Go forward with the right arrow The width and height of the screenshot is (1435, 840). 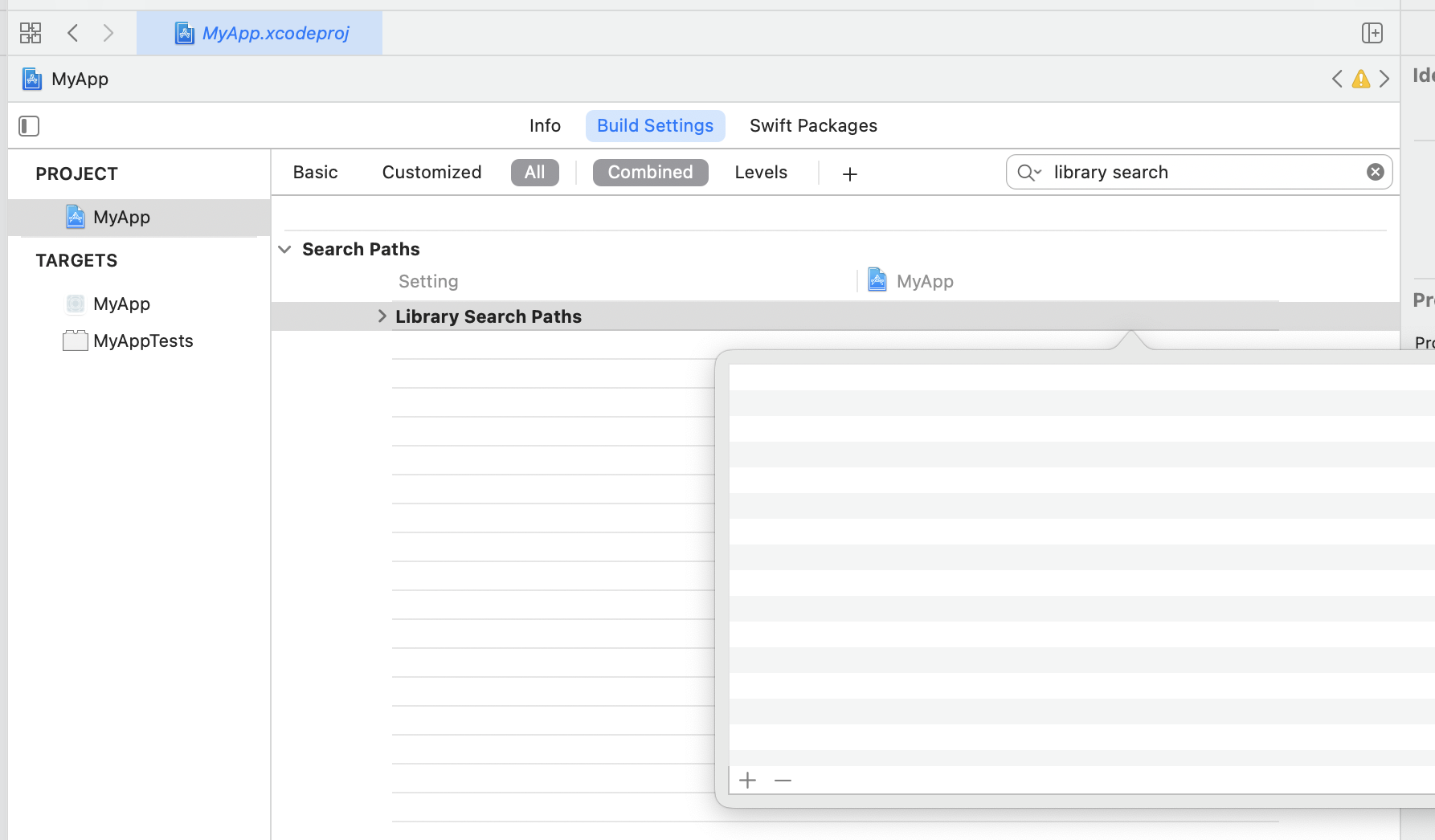coord(108,33)
